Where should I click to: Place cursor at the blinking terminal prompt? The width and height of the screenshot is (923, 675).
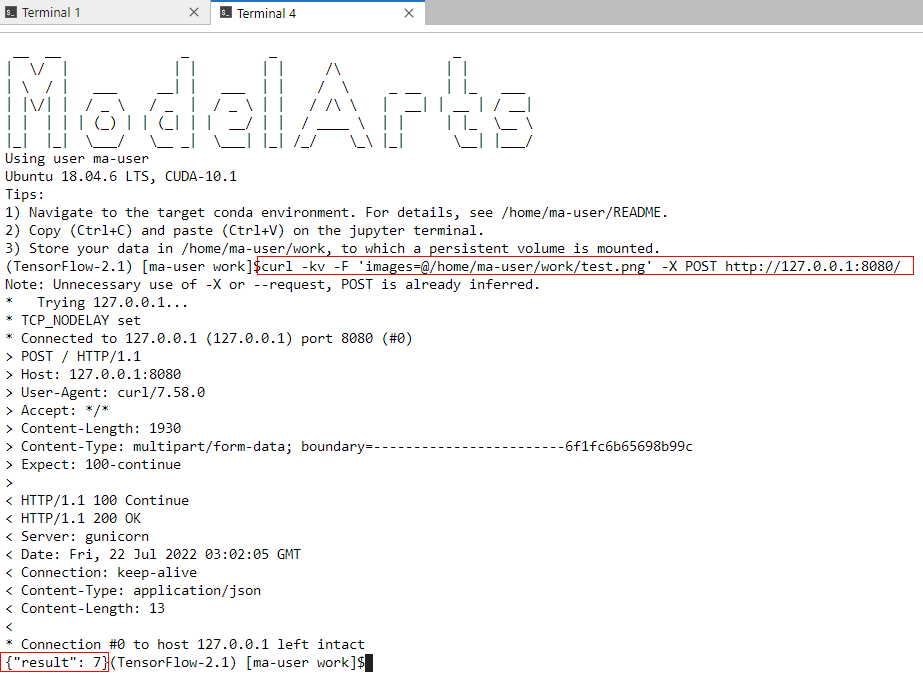[x=369, y=663]
